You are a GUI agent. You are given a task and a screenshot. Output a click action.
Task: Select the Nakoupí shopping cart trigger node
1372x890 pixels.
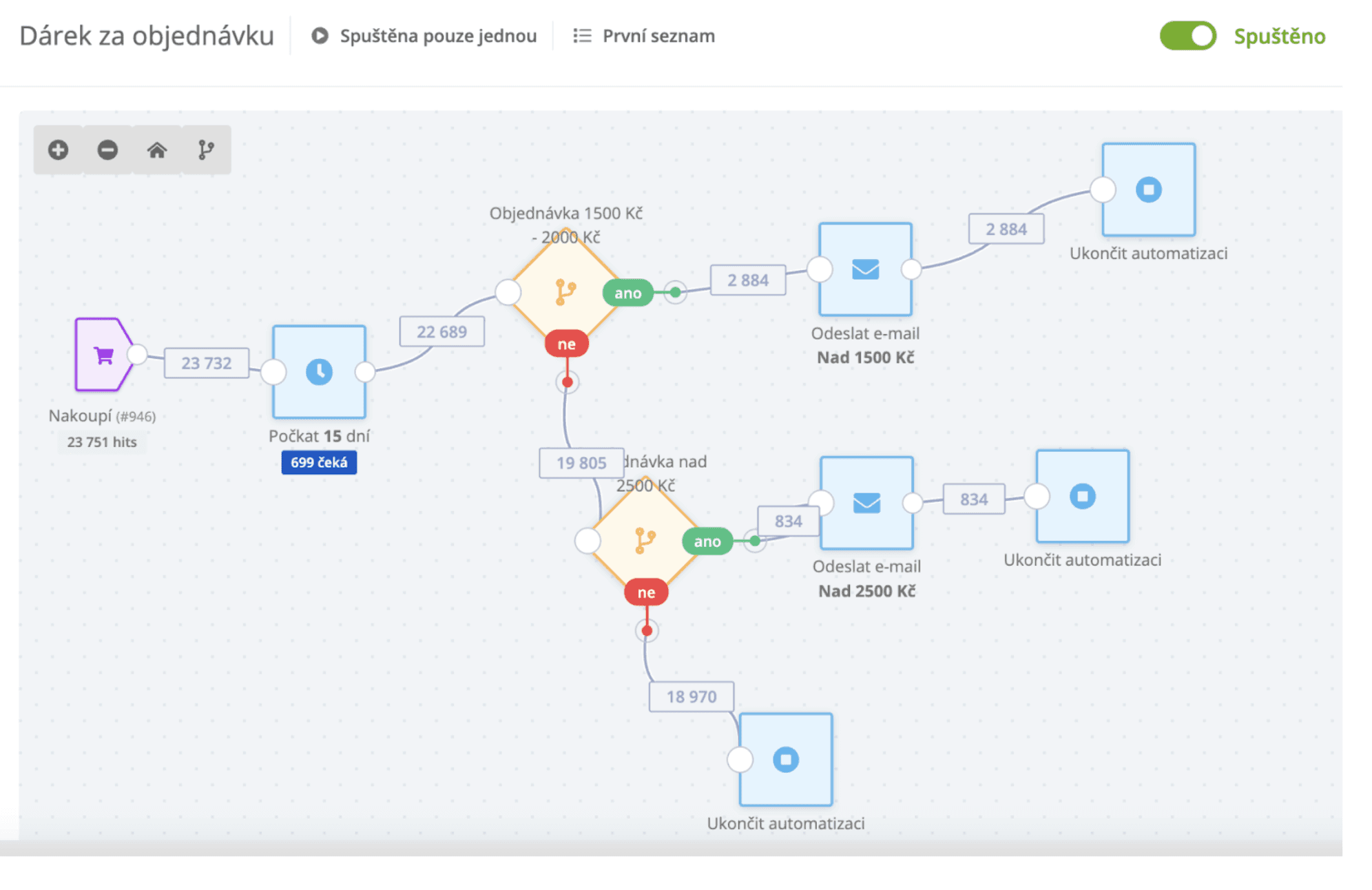pos(103,355)
